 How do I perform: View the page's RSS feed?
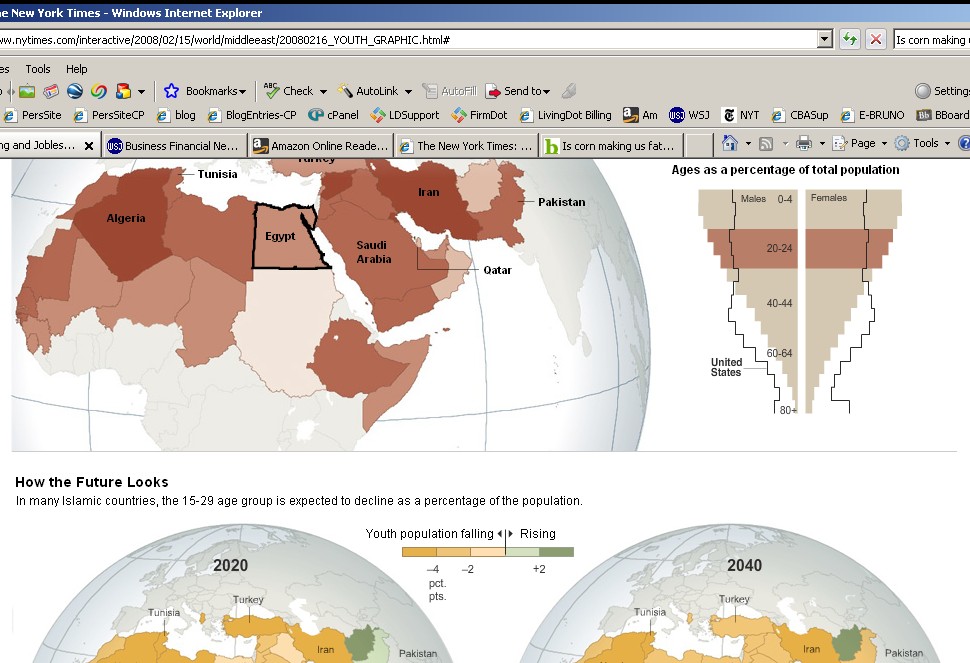click(764, 143)
